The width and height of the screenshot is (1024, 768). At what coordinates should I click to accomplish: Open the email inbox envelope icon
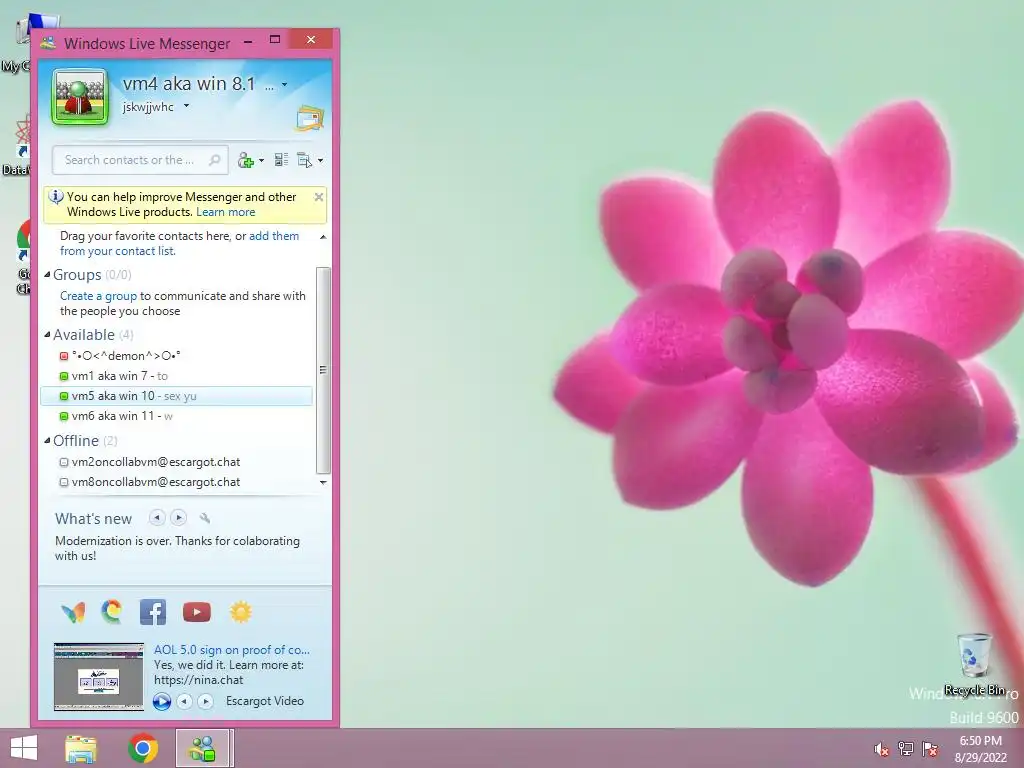[310, 118]
